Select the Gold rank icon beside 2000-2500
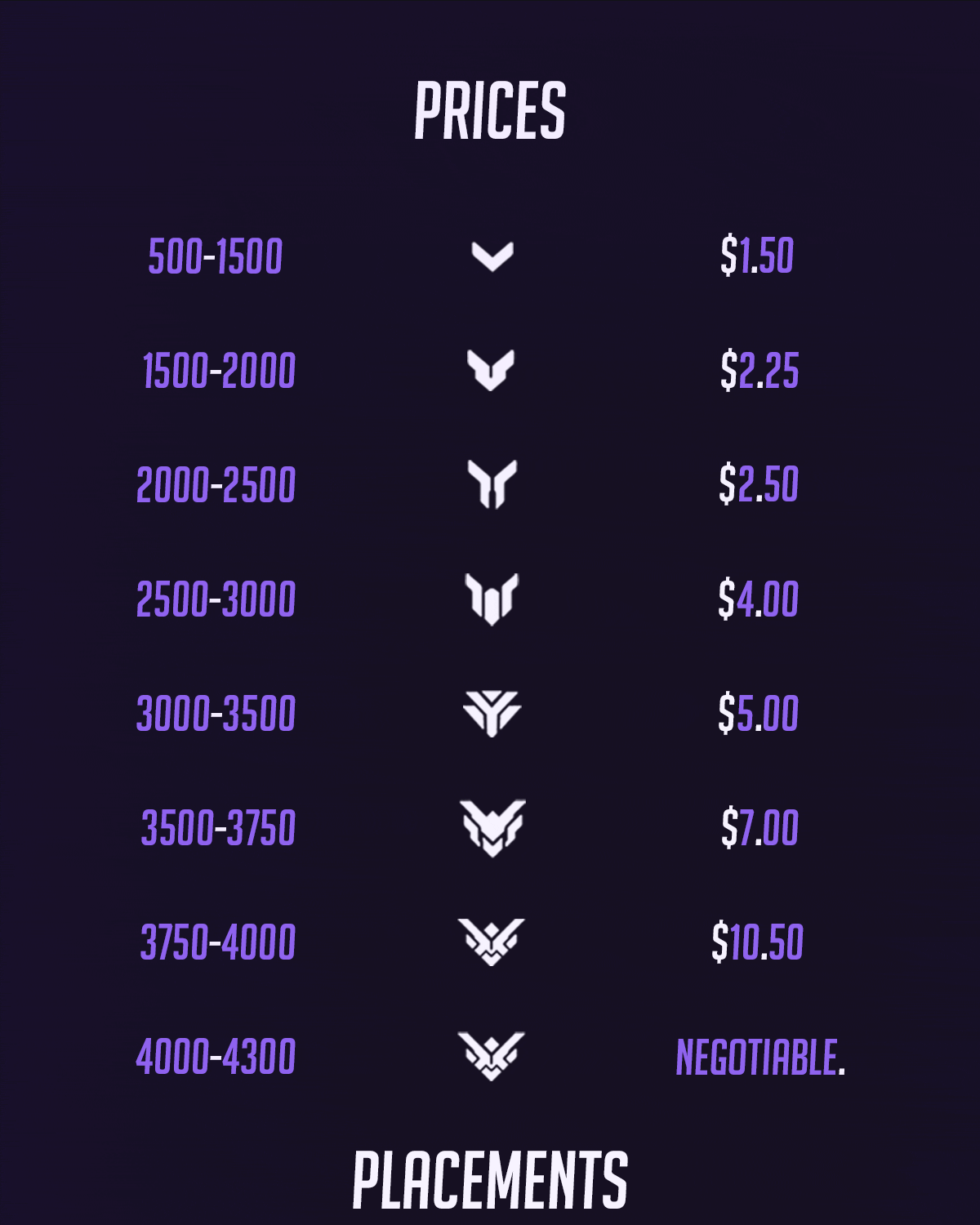This screenshot has width=980, height=1225. pyautogui.click(x=492, y=484)
